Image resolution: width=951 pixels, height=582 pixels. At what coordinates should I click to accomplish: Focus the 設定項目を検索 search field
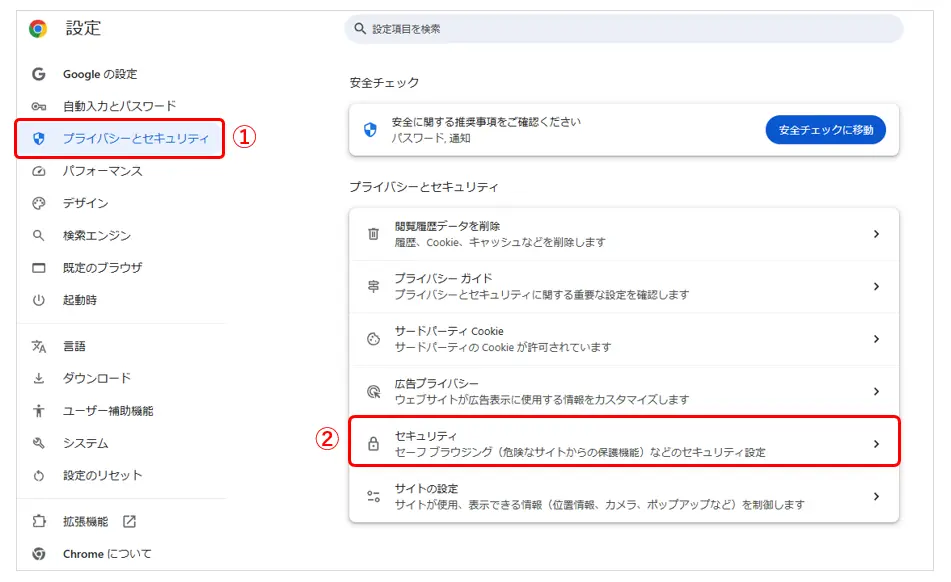tap(630, 29)
